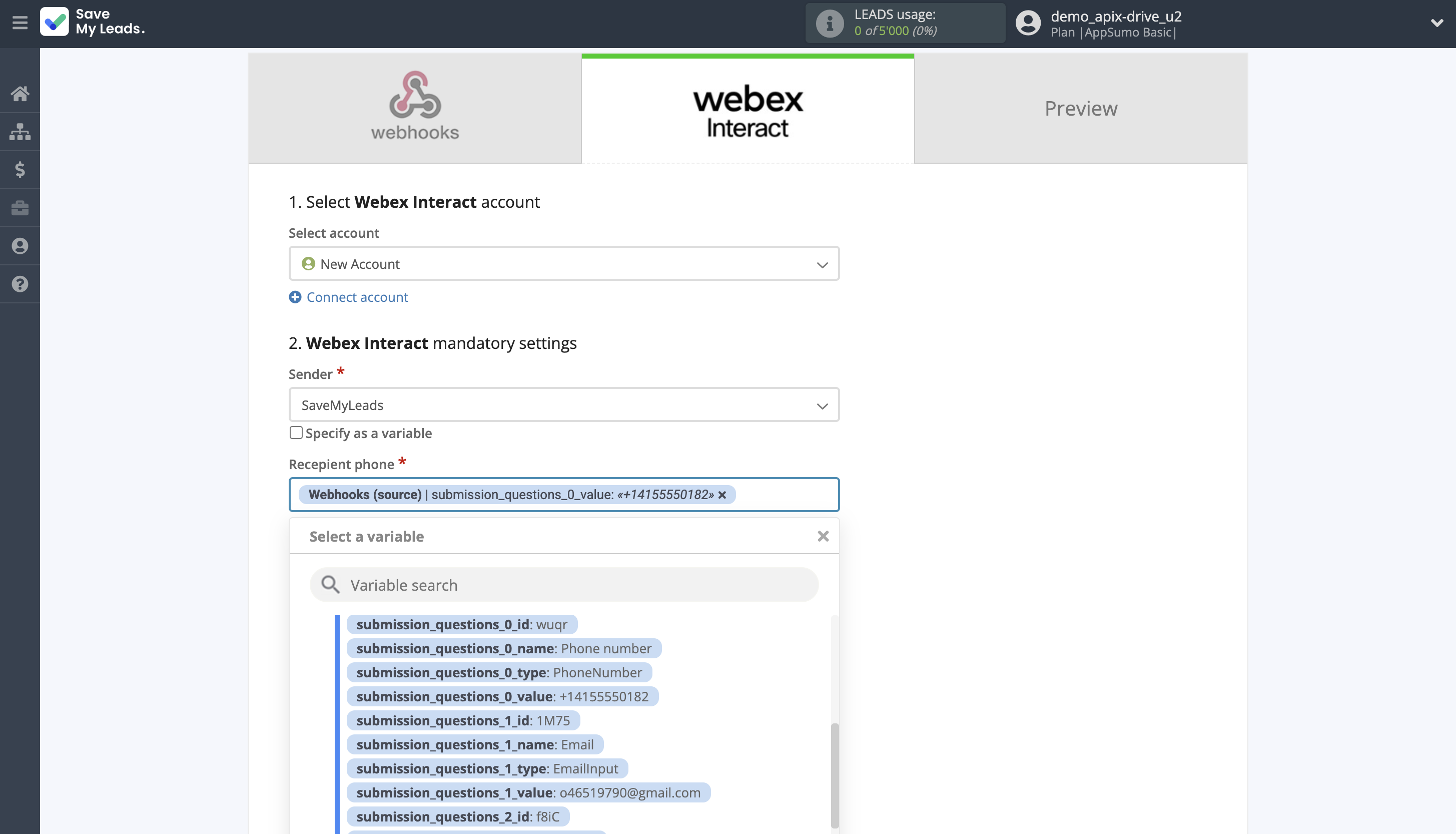Click the LEADS usage info icon
Screen dimensions: 1456x834
(x=829, y=23)
